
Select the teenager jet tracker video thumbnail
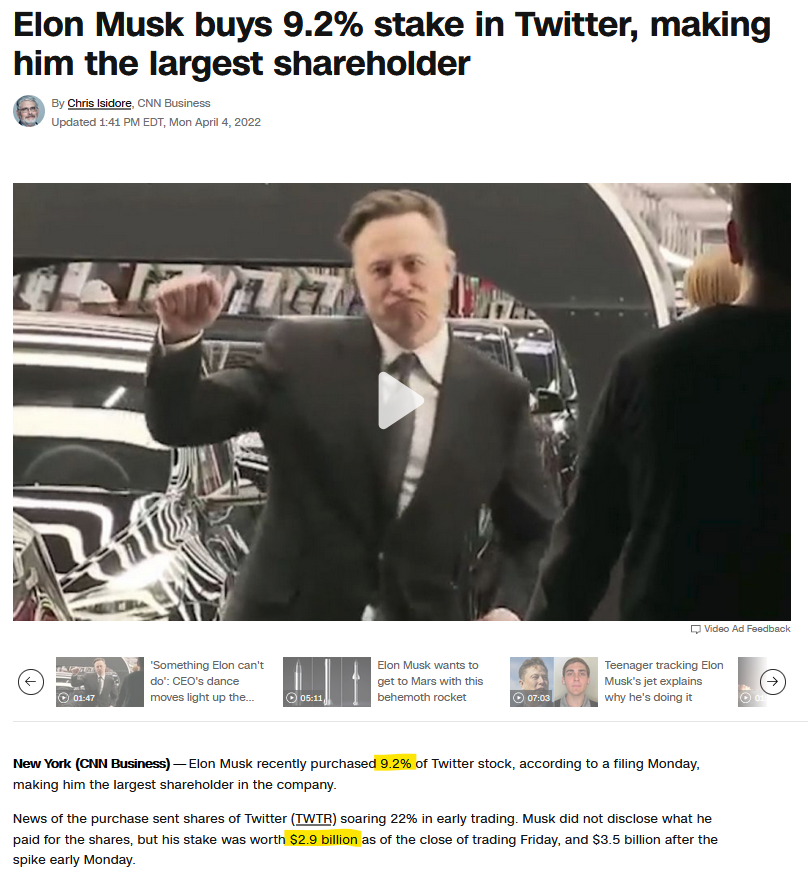[553, 682]
